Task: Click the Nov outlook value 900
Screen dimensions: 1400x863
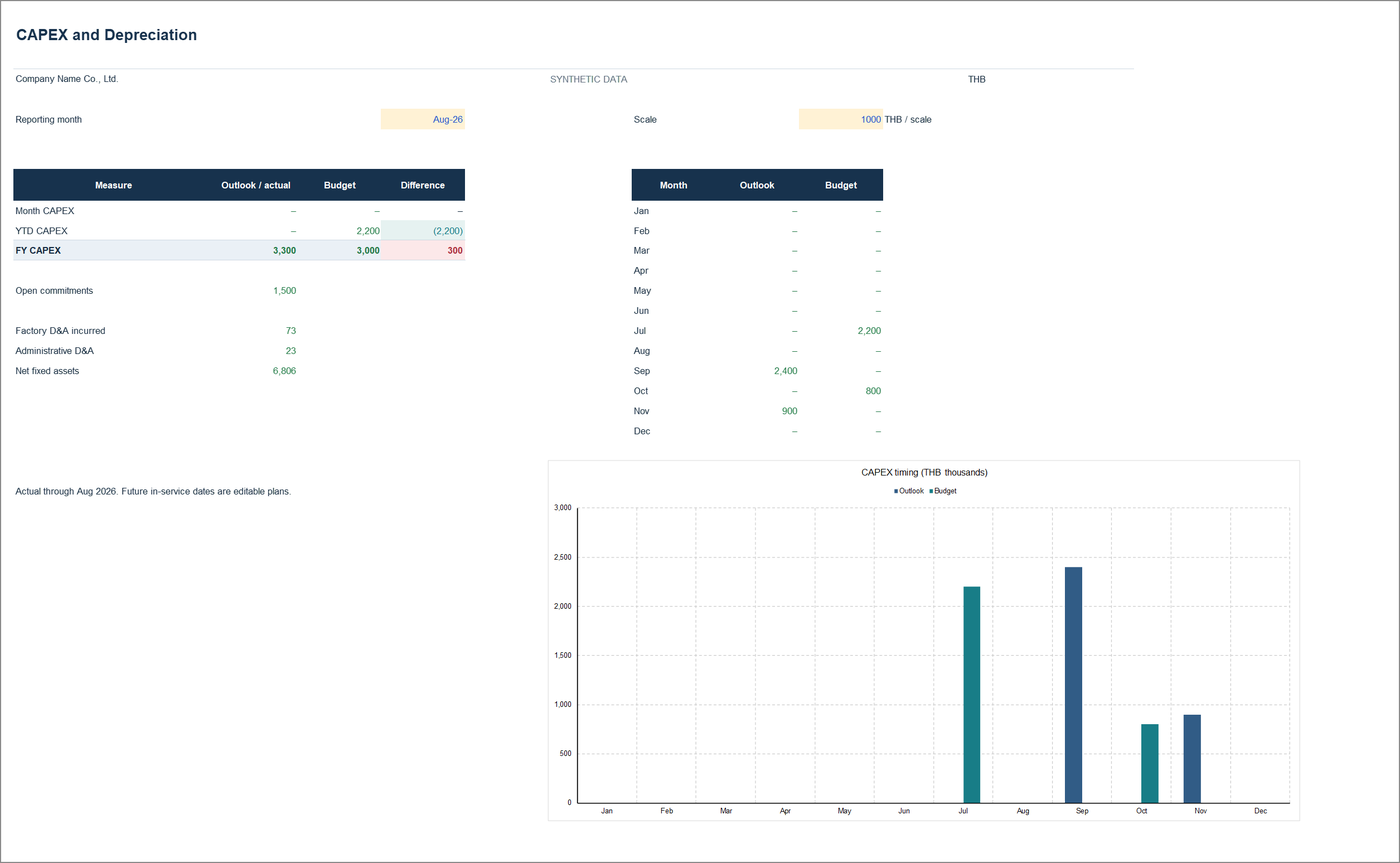Action: (789, 411)
